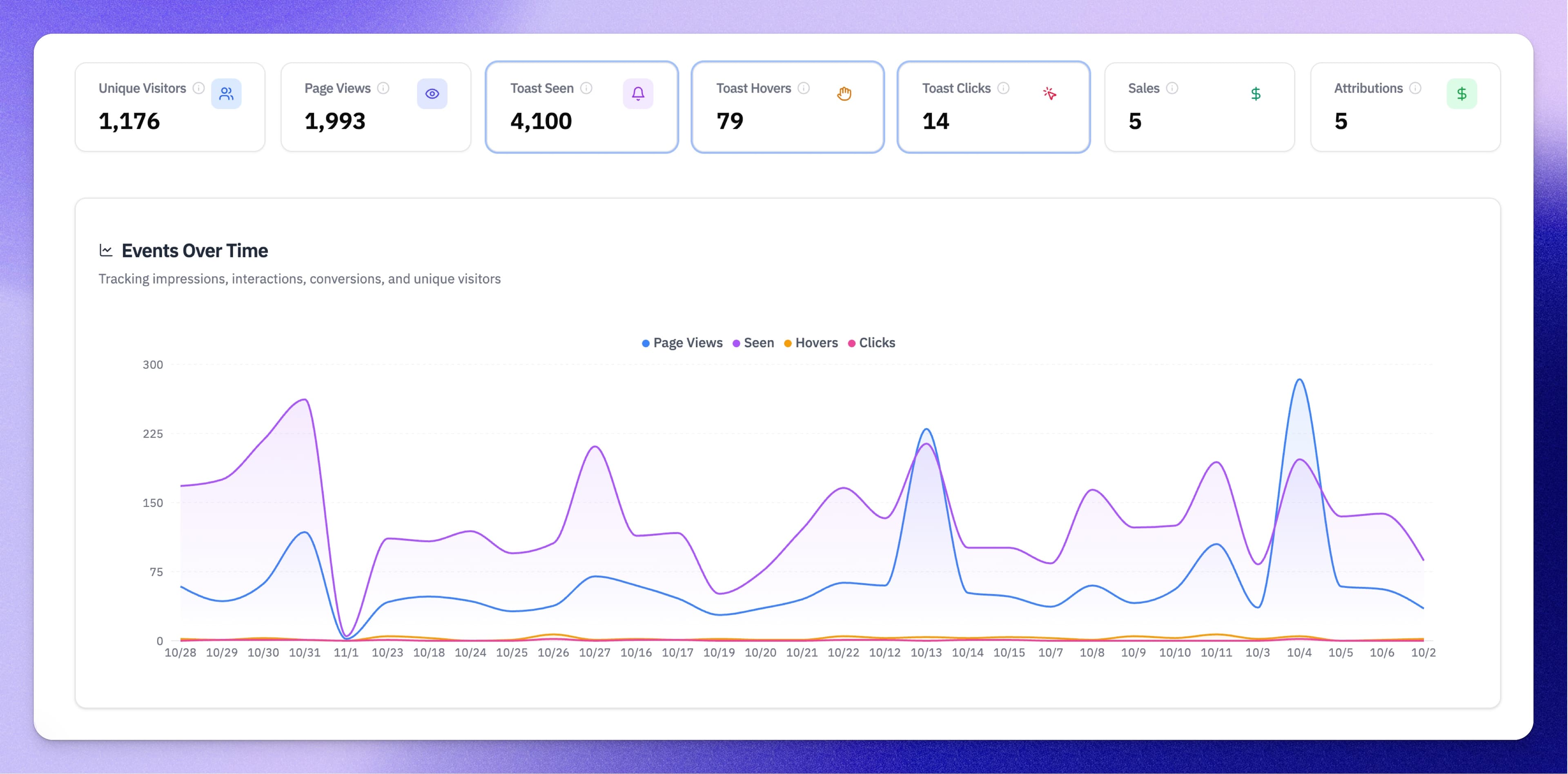Open the Toast Seen info tooltip
1568x774 pixels.
point(586,88)
